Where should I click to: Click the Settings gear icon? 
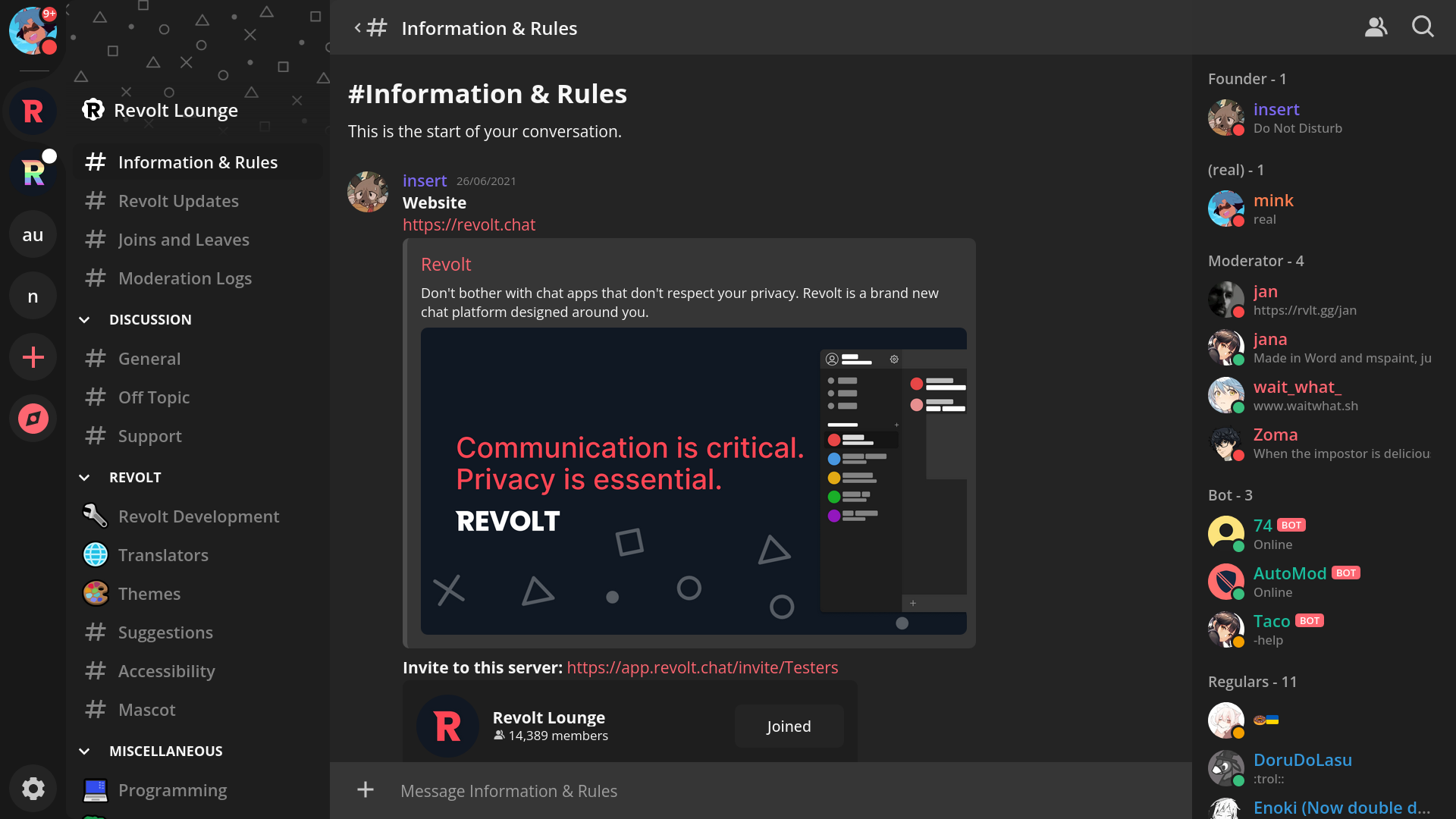coord(33,789)
